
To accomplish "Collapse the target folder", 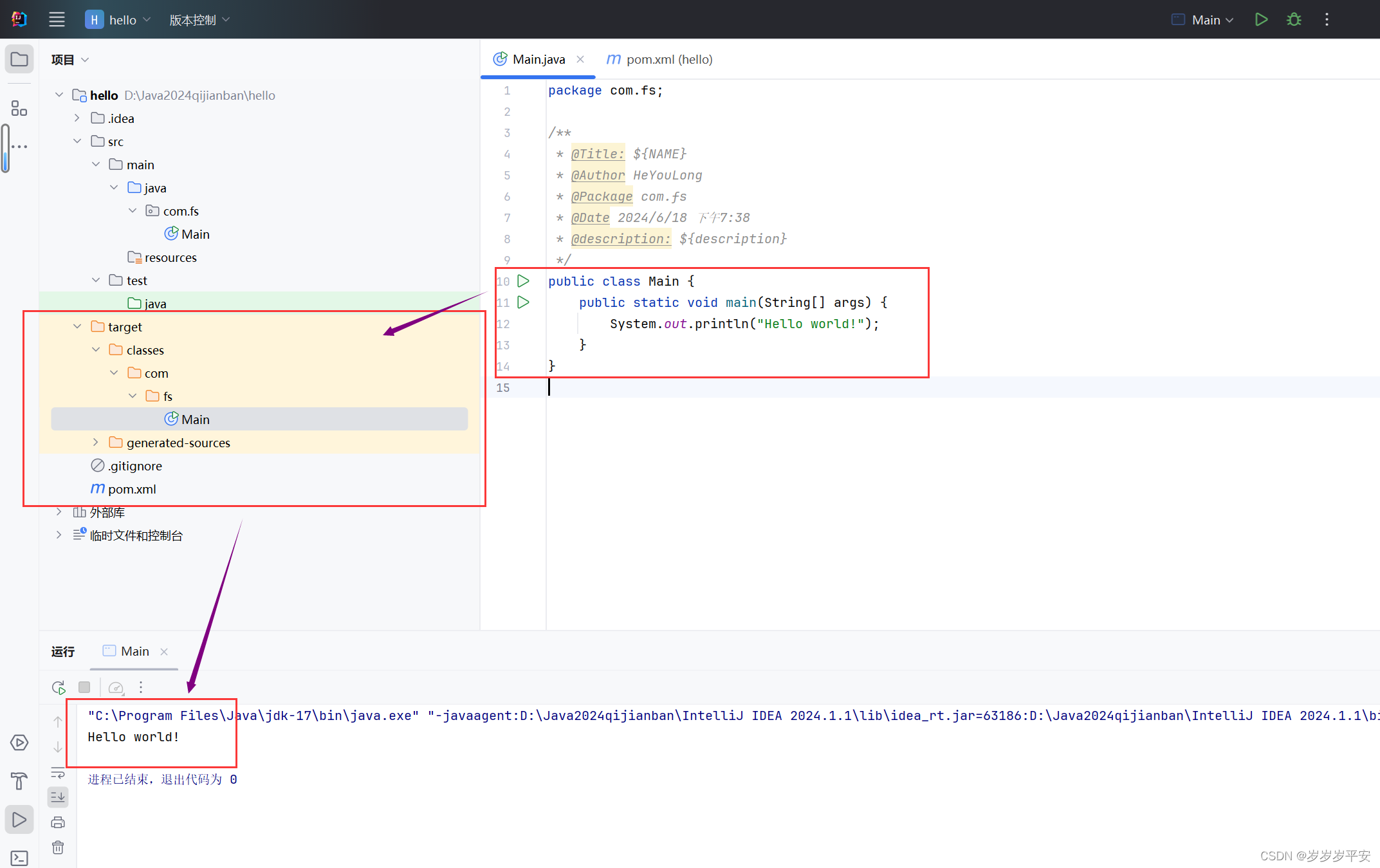I will tap(77, 327).
